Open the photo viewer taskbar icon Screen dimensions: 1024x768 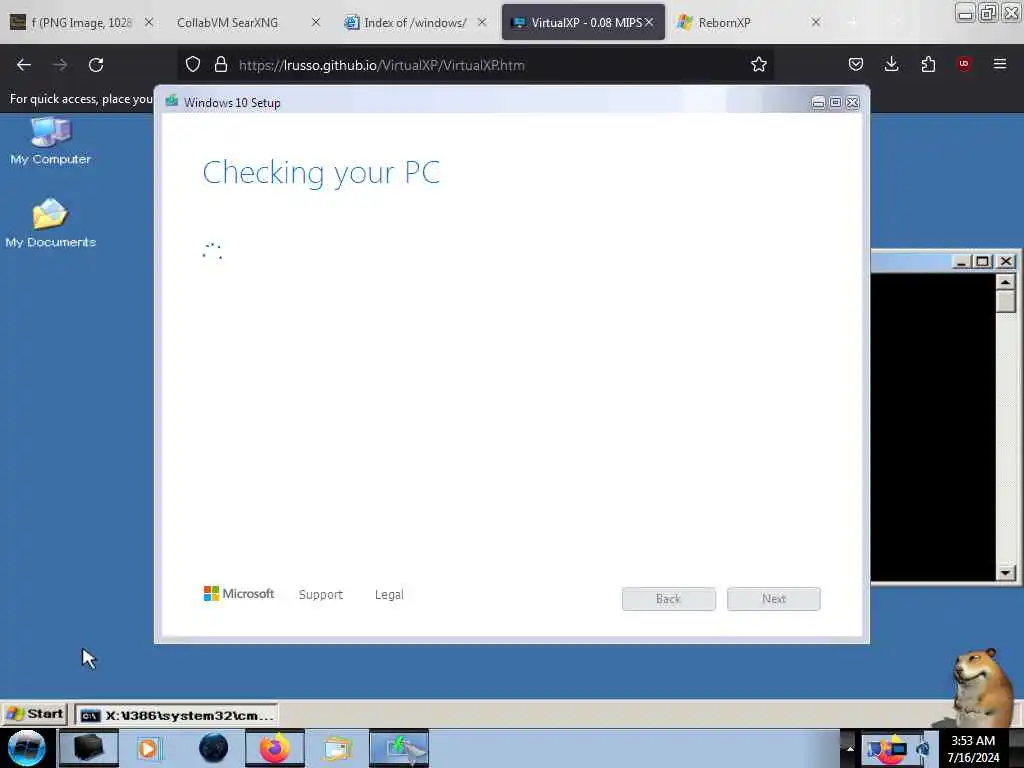click(337, 748)
